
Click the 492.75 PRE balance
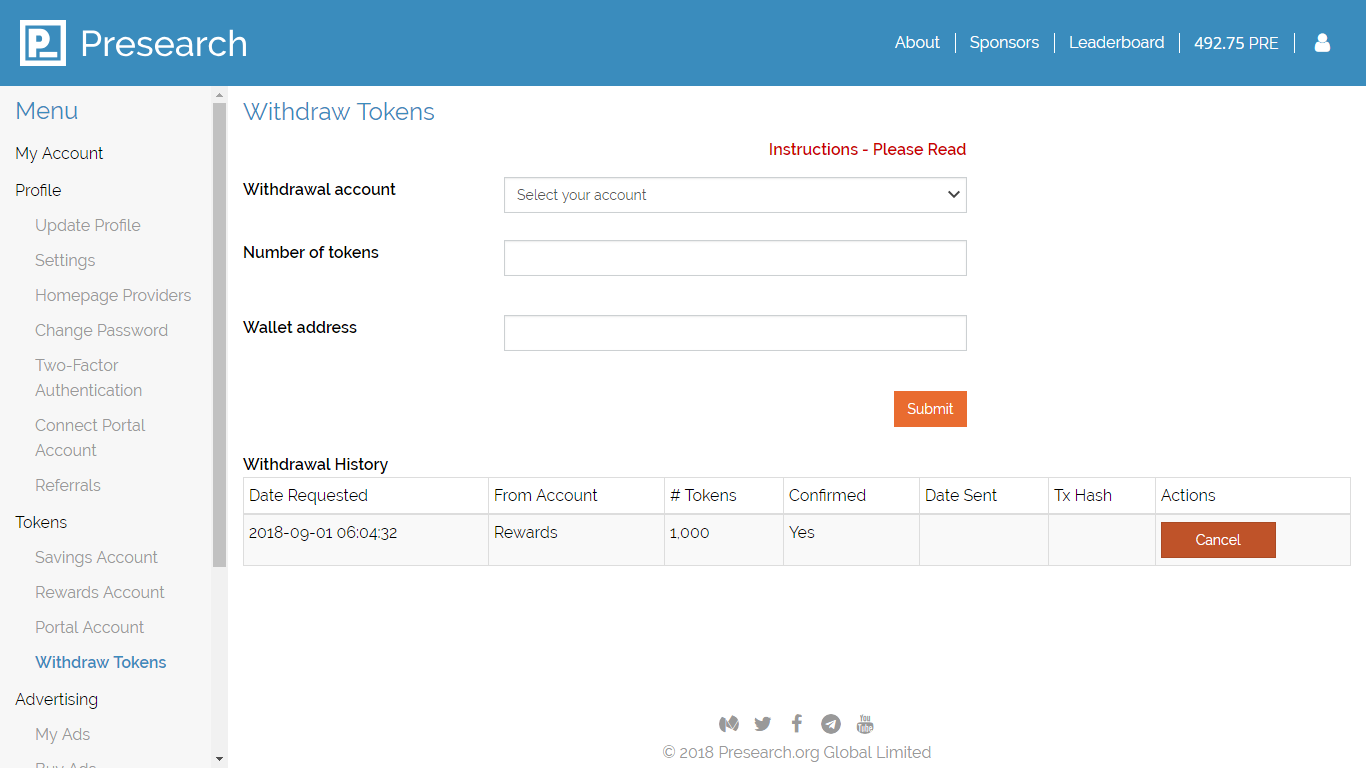point(1236,43)
